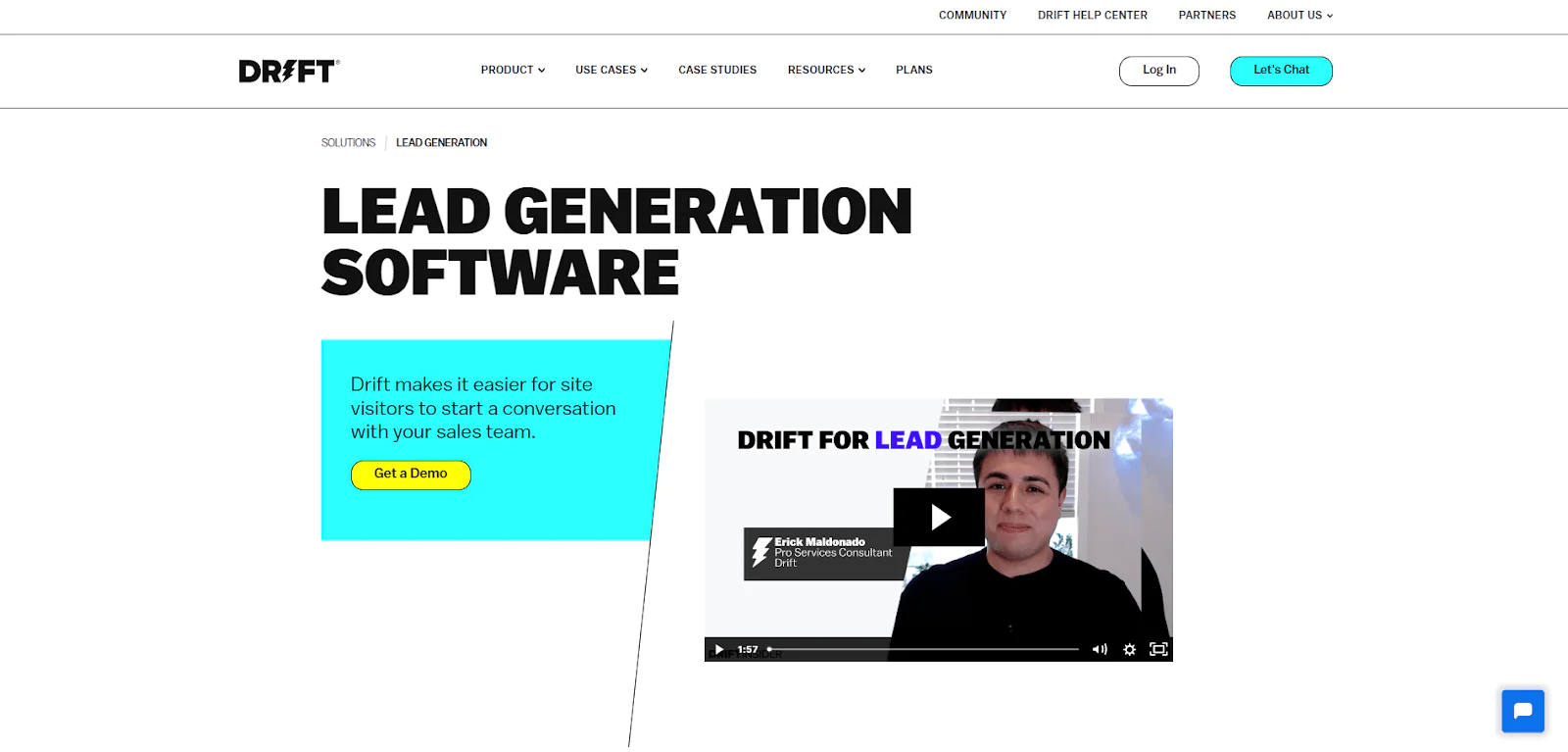Expand the Use Cases dropdown
Viewport: 1568px width, 752px height.
(x=612, y=70)
